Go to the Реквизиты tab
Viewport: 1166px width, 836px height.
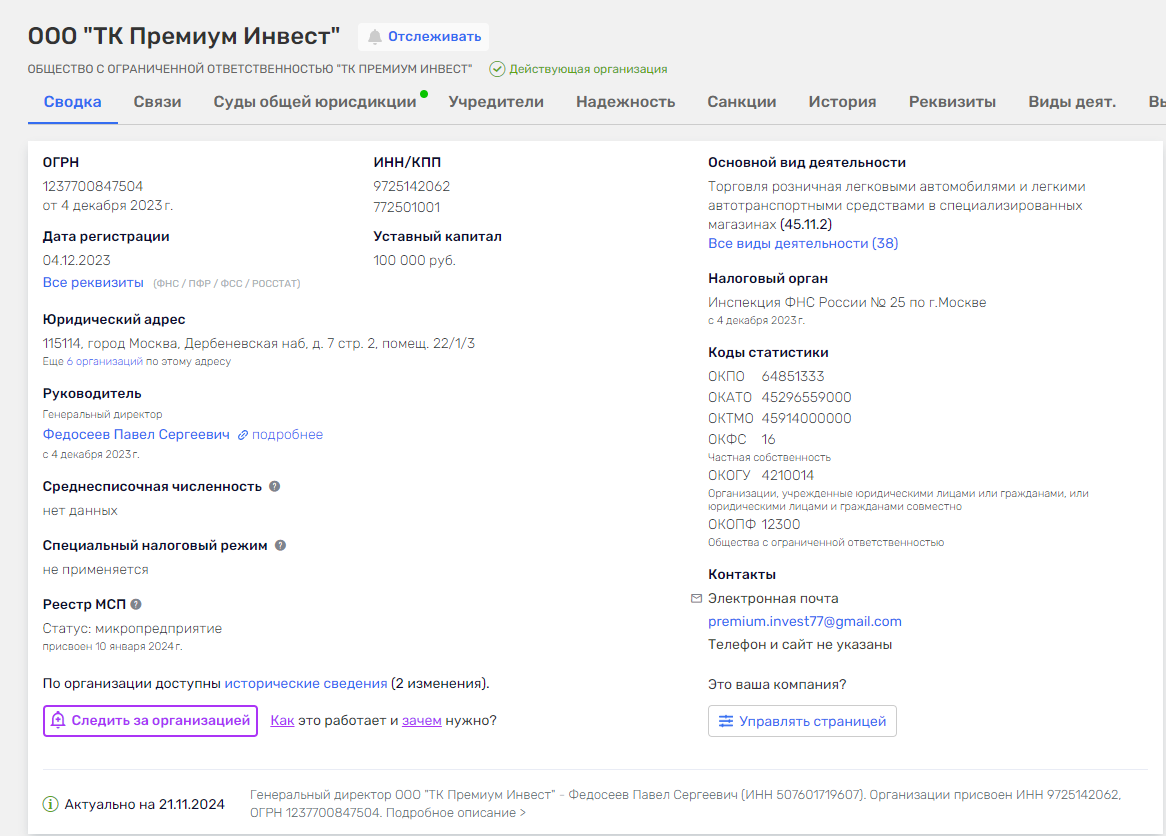pyautogui.click(x=952, y=102)
